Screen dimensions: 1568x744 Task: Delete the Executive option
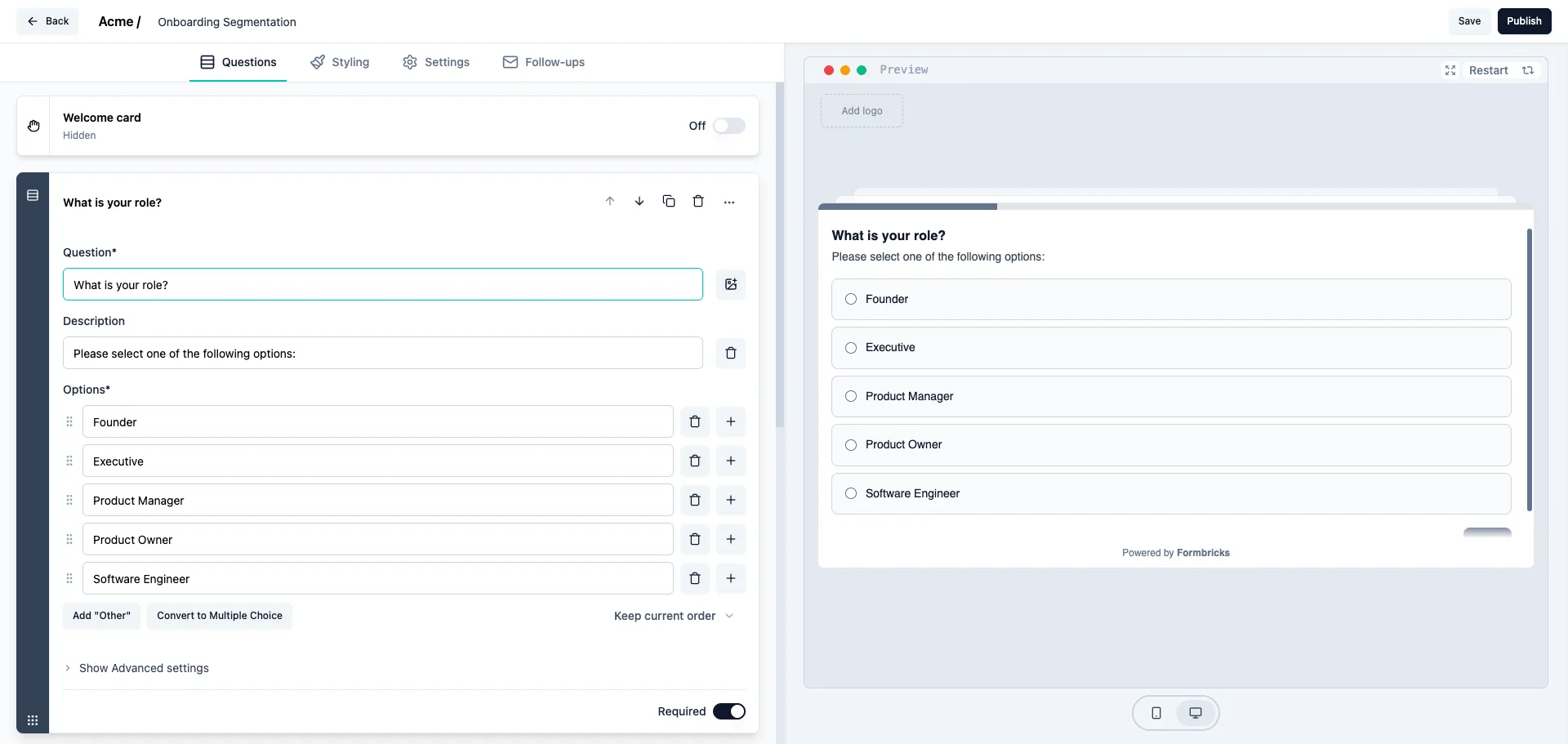(695, 461)
